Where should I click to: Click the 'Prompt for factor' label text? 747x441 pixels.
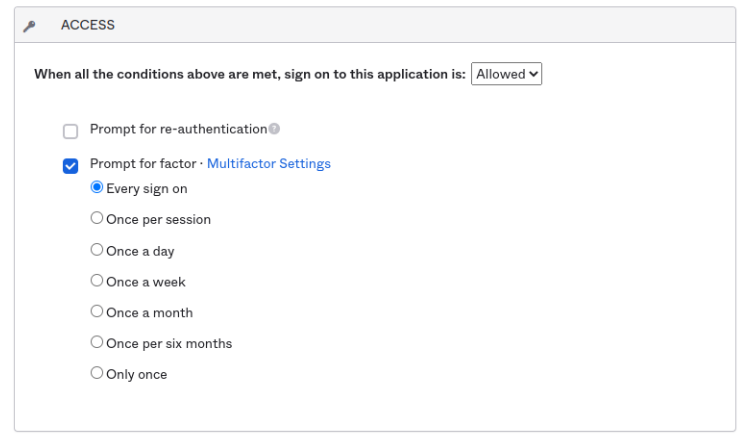tap(144, 164)
